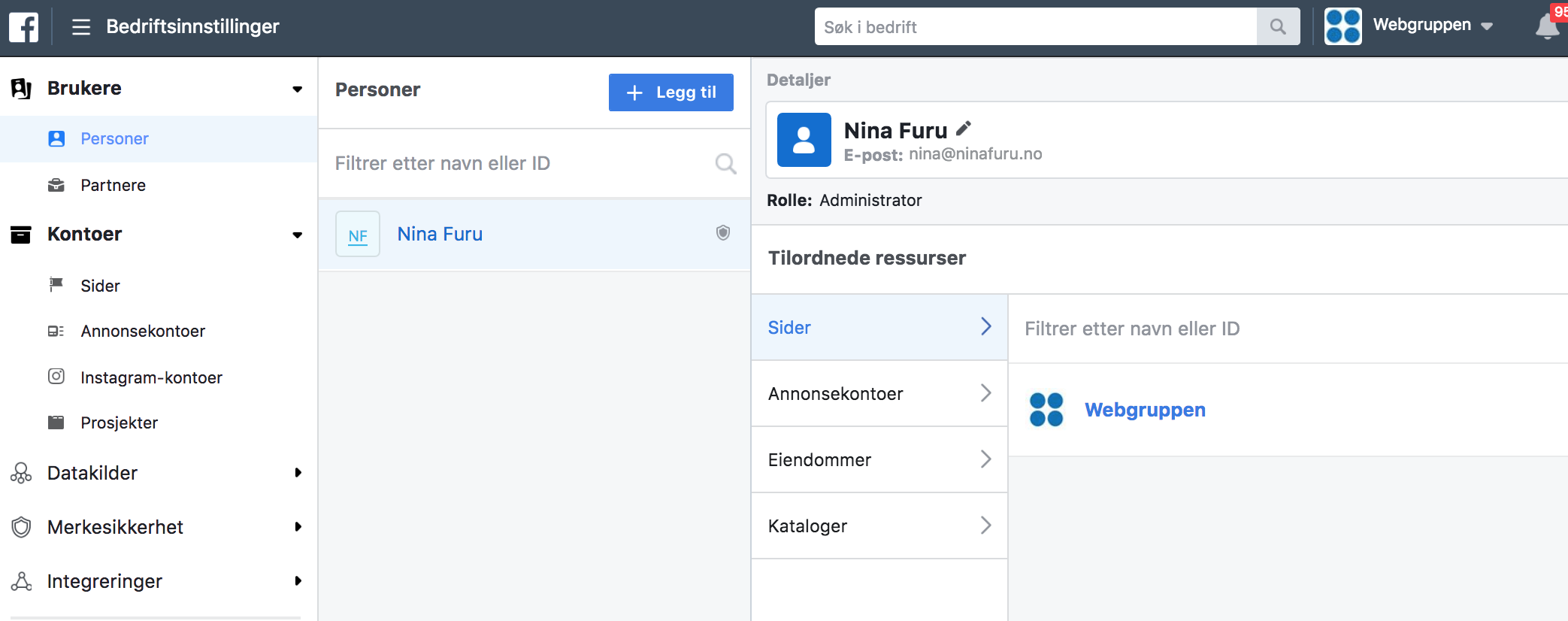Click the Facebook logo icon
This screenshot has width=1568, height=621.
(24, 27)
